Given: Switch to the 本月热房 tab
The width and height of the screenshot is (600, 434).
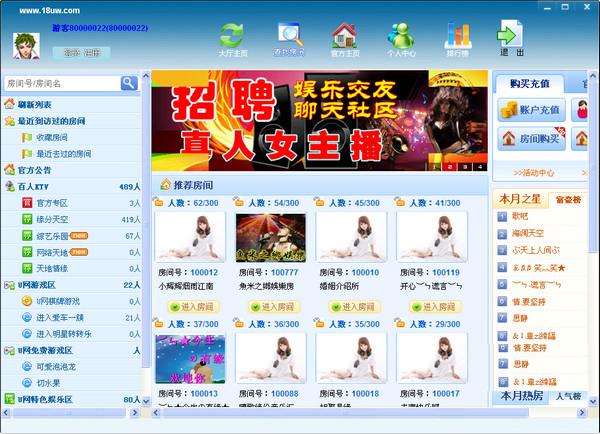Looking at the screenshot, I should point(522,396).
